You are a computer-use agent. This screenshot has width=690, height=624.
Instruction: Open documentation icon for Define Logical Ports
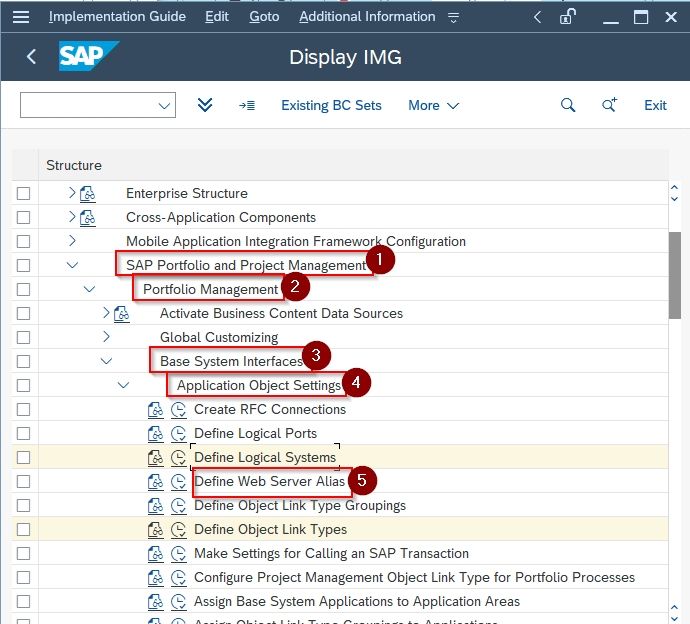(155, 433)
